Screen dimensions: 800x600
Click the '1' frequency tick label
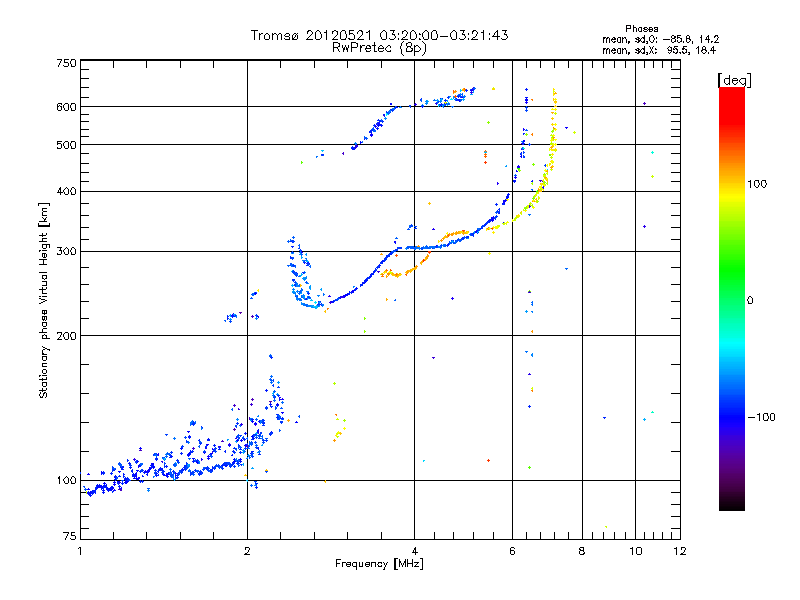[x=80, y=551]
